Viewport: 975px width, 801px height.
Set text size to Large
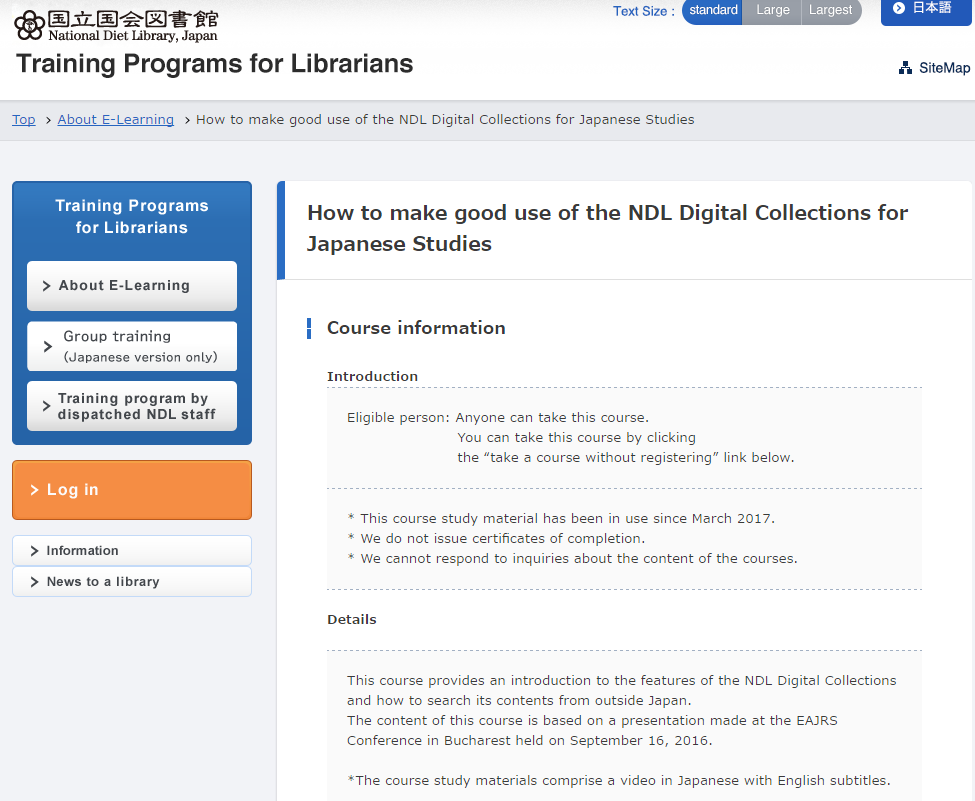(772, 11)
